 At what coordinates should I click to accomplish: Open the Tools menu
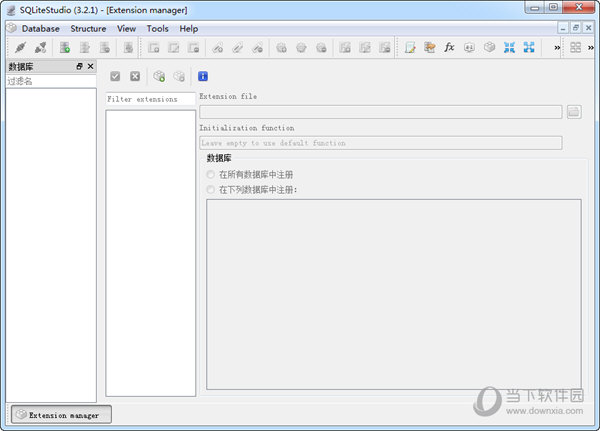[x=158, y=29]
